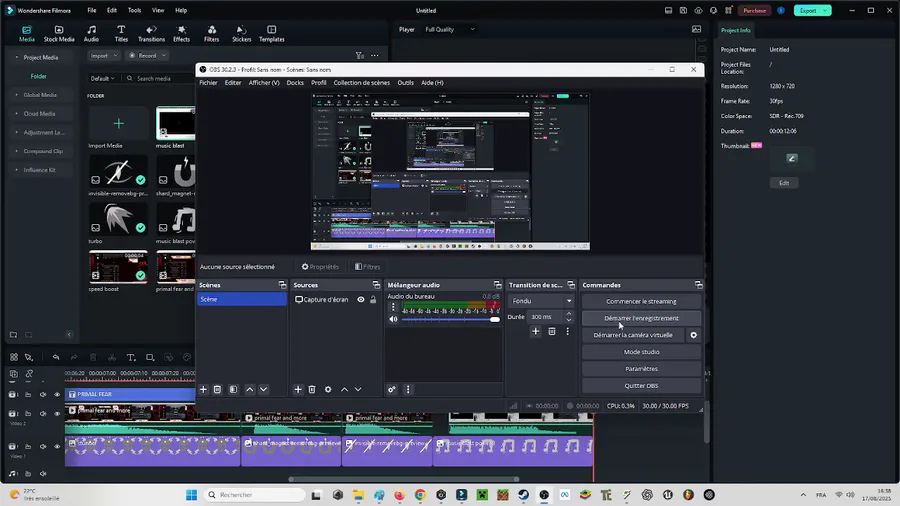The width and height of the screenshot is (900, 506).
Task: Open Filmora Titles tab
Action: 121,33
